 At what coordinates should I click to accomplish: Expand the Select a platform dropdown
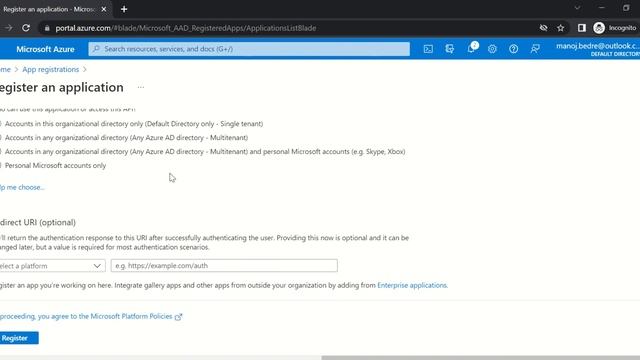click(53, 266)
